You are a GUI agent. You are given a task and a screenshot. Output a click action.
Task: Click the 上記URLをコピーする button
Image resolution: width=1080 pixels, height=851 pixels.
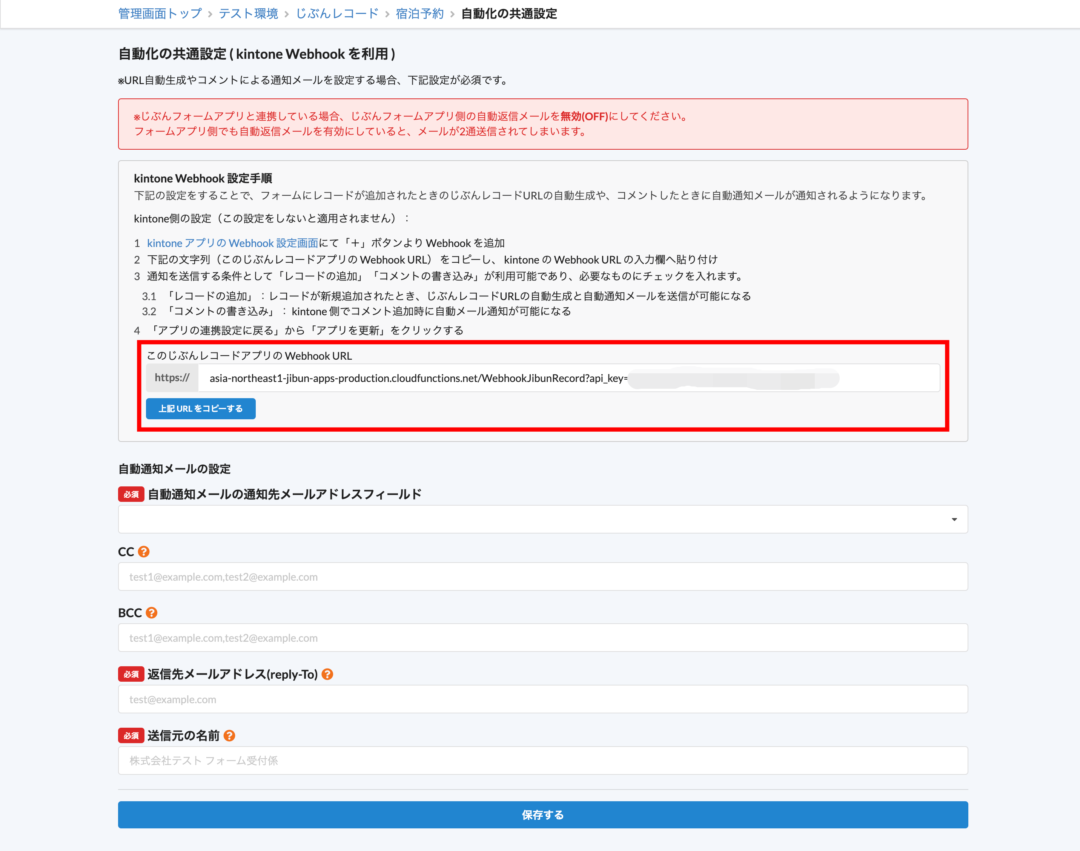coord(200,408)
